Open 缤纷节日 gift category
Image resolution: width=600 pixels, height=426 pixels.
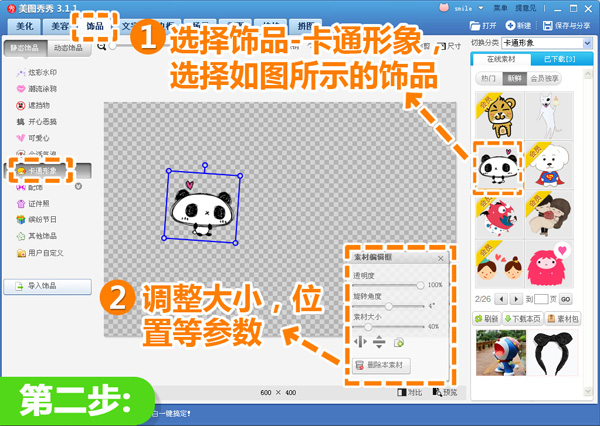click(36, 220)
